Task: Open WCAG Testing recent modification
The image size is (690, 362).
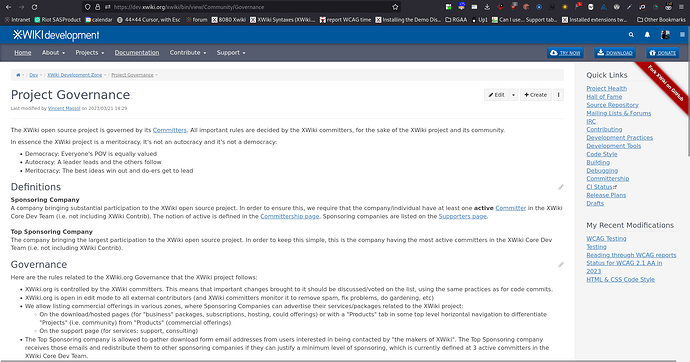Action: [x=606, y=238]
